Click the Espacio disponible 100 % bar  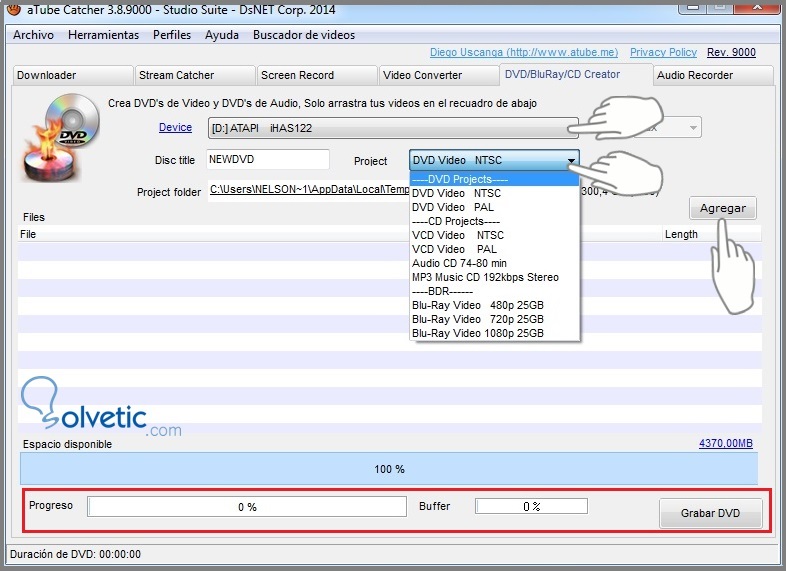pyautogui.click(x=389, y=469)
